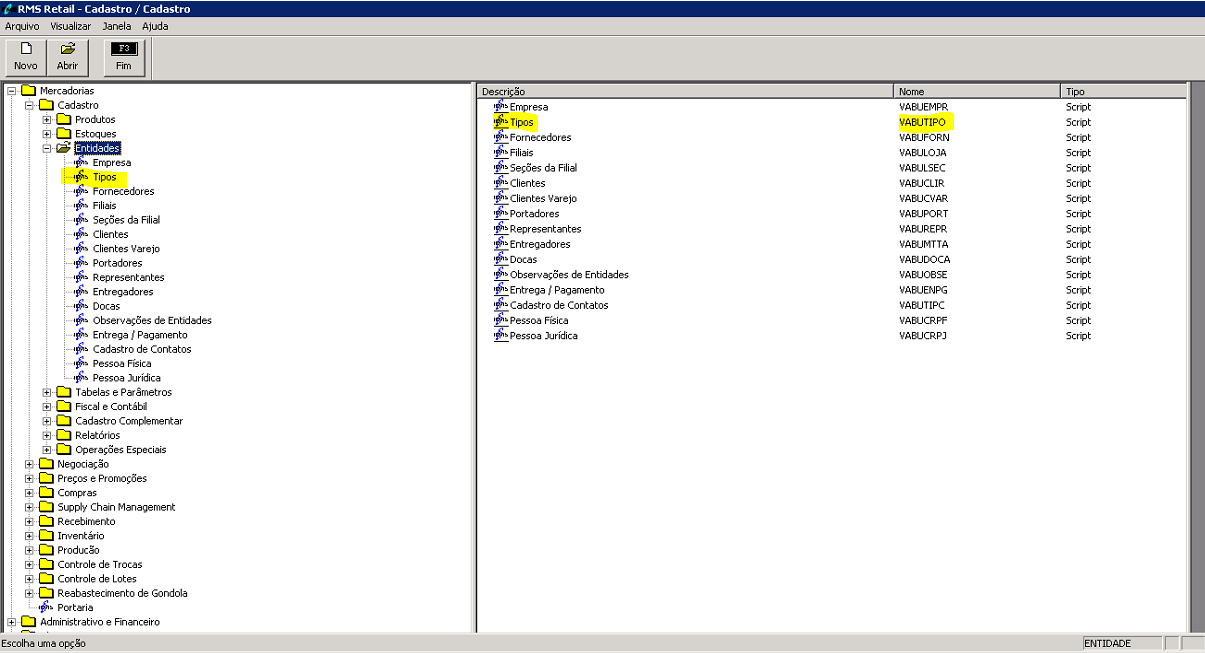Screen dimensions: 1205x653
Task: Click Tipos icon in Descrição list
Action: click(x=501, y=121)
